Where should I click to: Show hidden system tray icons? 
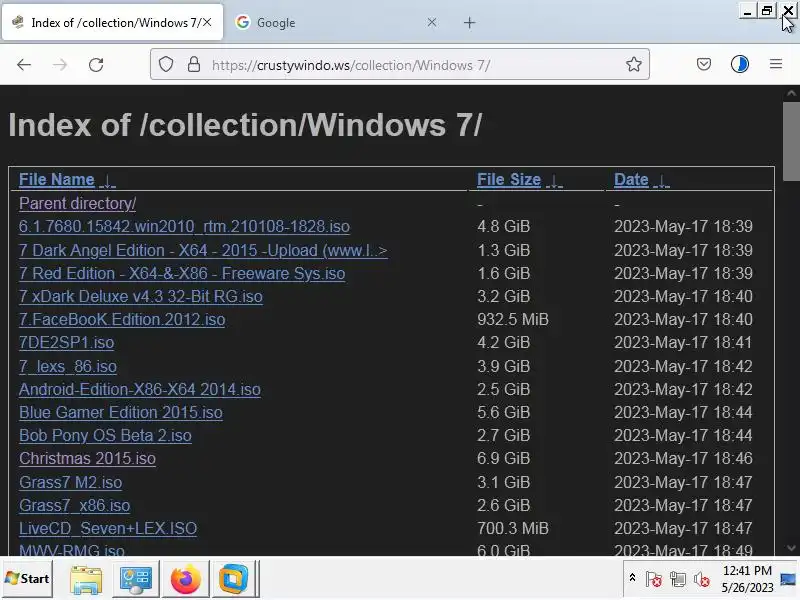[632, 578]
